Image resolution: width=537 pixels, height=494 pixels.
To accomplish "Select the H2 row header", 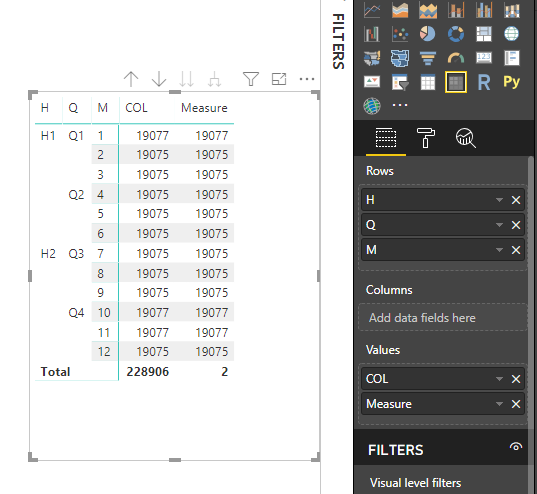I will tap(48, 254).
